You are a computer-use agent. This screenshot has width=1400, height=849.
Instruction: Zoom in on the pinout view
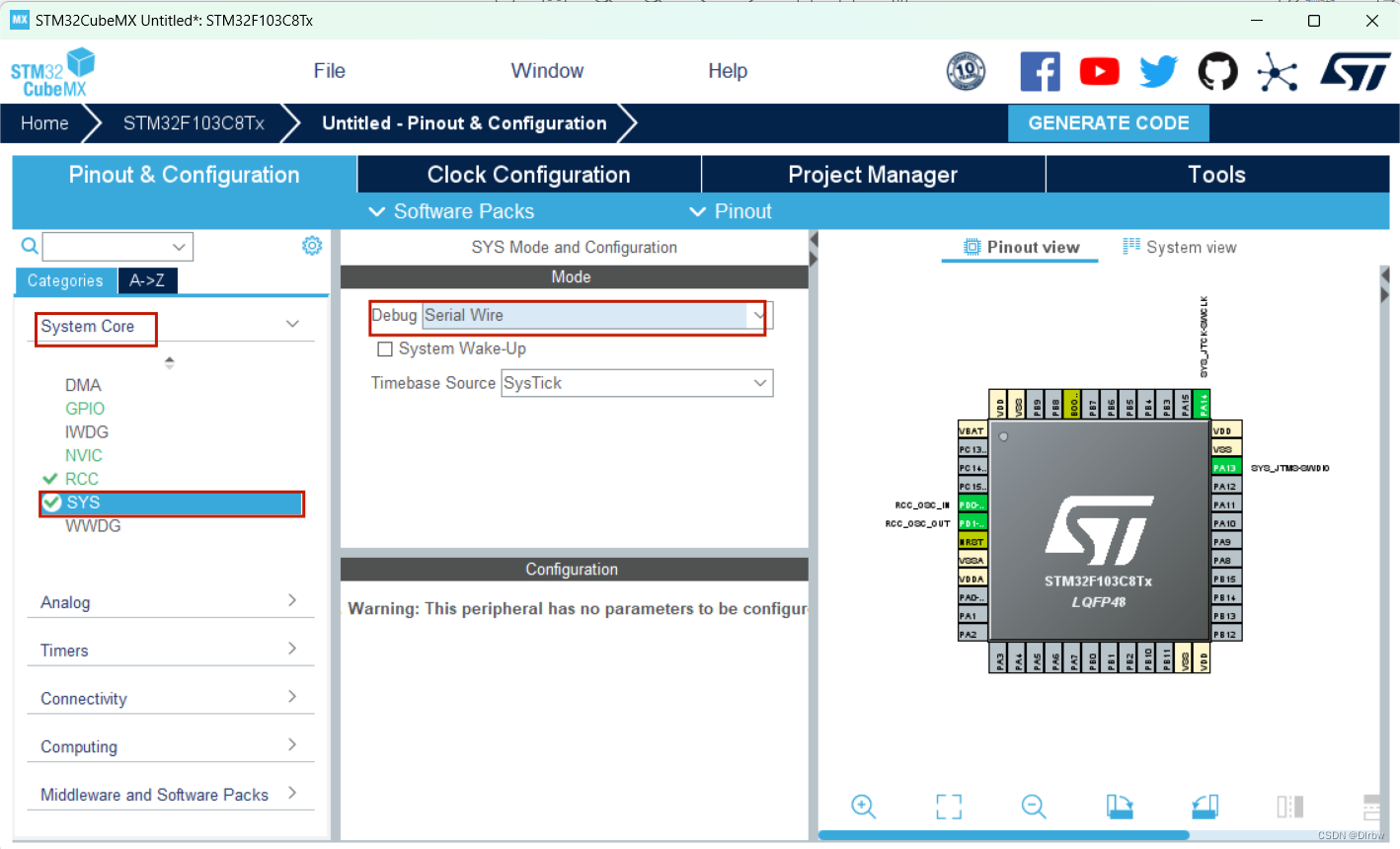coord(863,807)
